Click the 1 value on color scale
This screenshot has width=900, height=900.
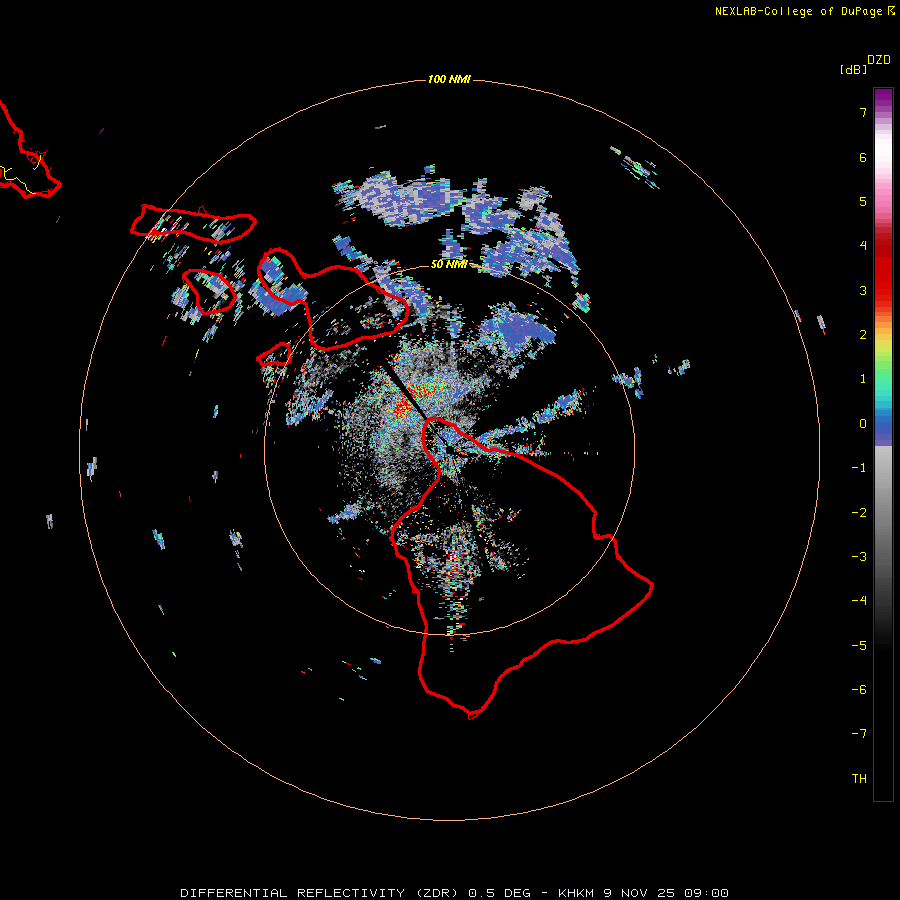(863, 379)
